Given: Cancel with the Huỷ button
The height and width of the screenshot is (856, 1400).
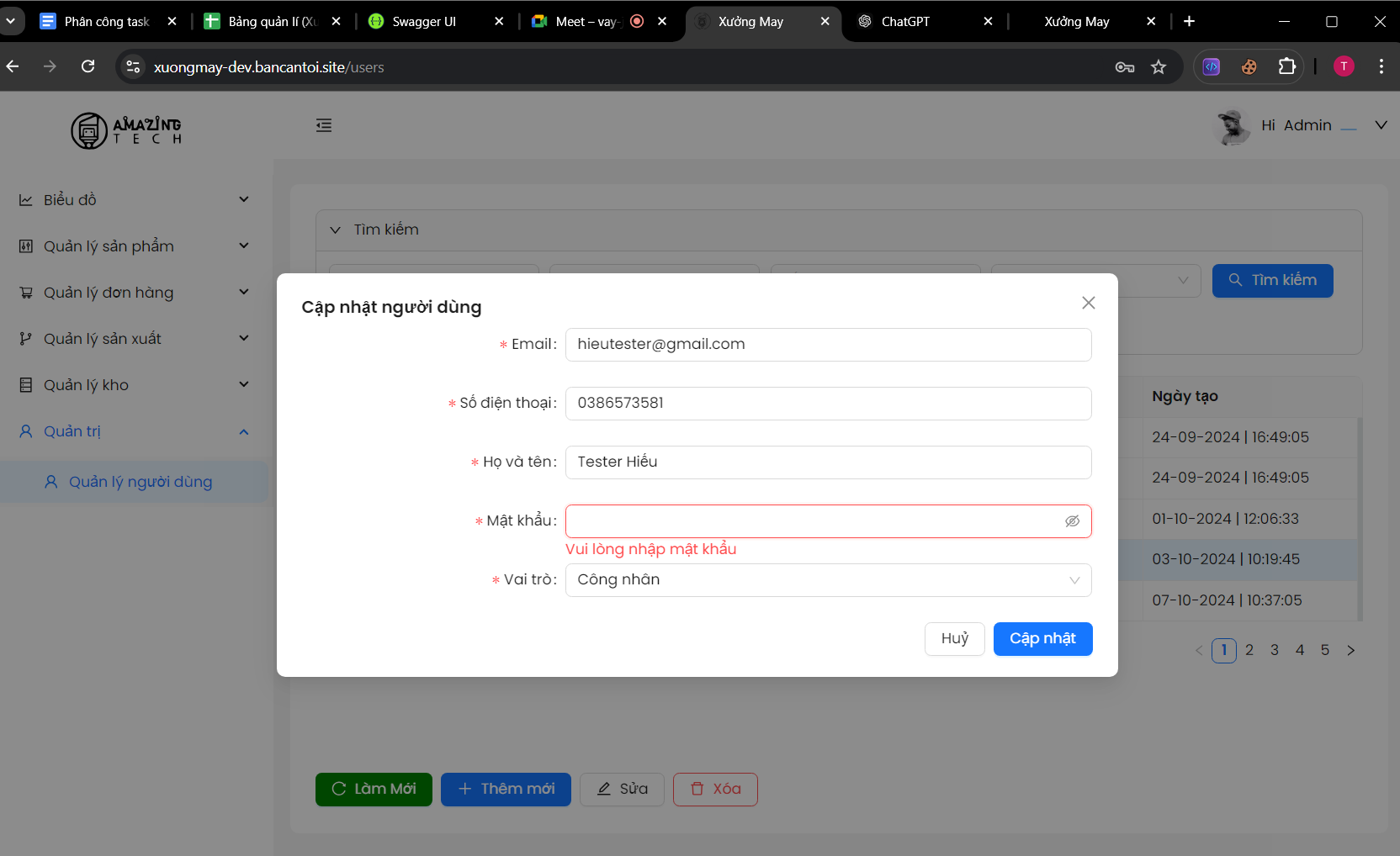Looking at the screenshot, I should (x=954, y=639).
